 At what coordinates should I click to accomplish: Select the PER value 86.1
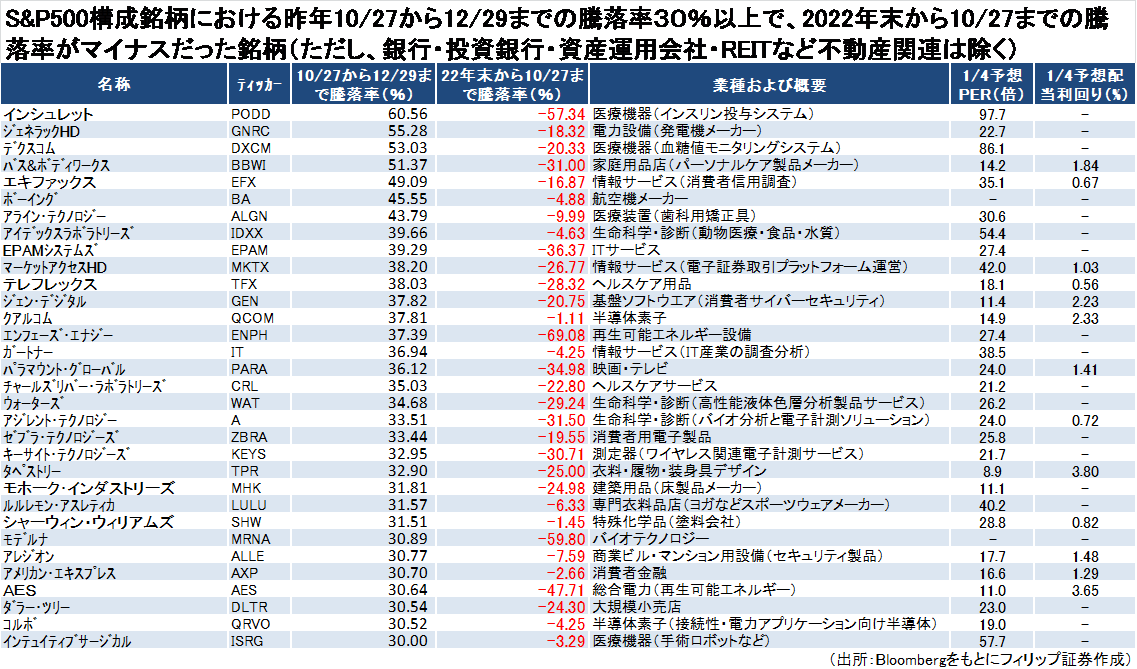pyautogui.click(x=992, y=149)
